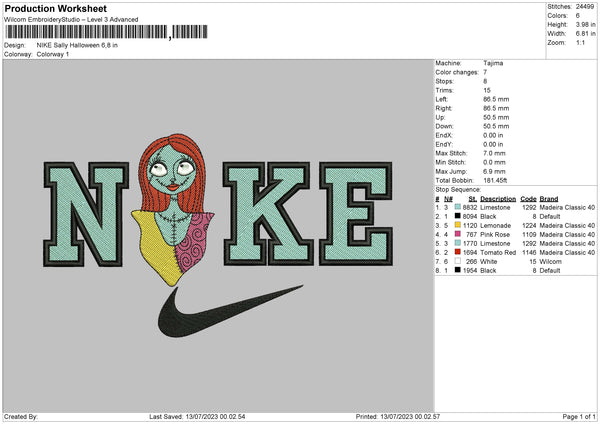Viewport: 600px width, 424px height.
Task: Click the Zoom value 1:1
Action: point(580,42)
